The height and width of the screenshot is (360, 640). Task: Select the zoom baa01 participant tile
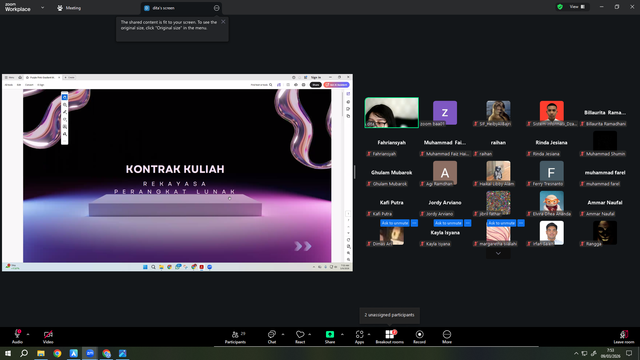[x=445, y=113]
